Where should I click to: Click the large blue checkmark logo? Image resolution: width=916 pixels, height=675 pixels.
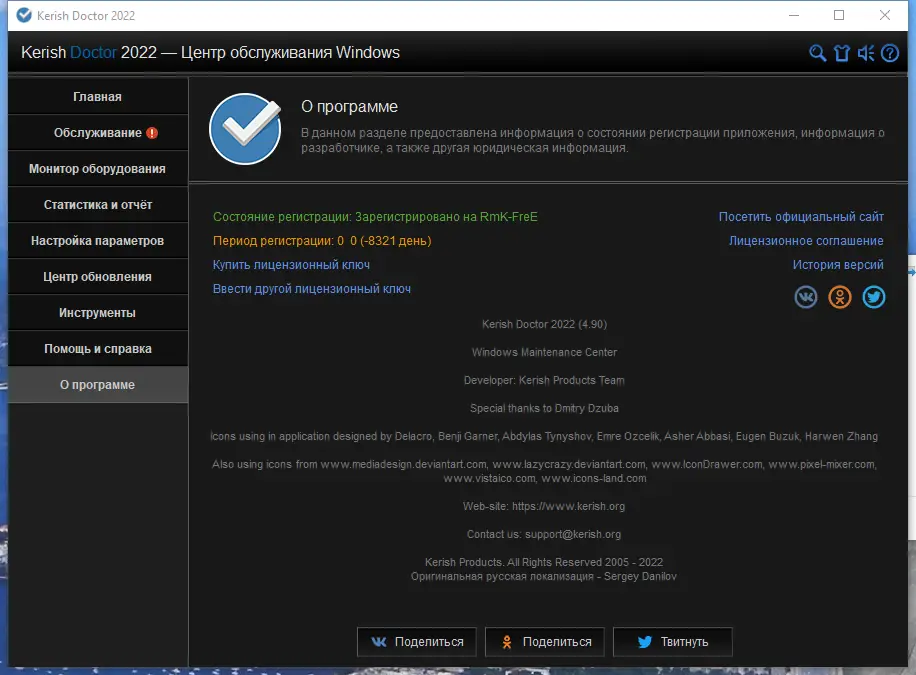pyautogui.click(x=245, y=129)
